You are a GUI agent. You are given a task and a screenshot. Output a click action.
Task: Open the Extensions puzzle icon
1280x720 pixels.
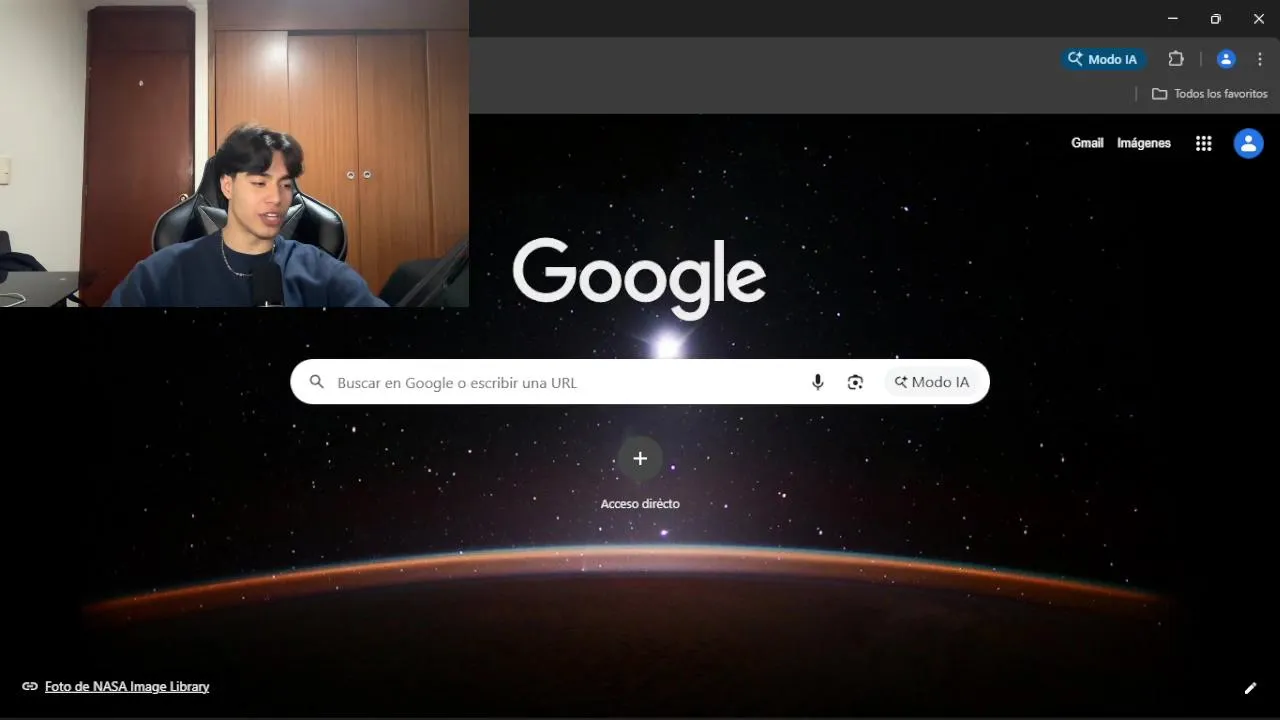(1176, 59)
